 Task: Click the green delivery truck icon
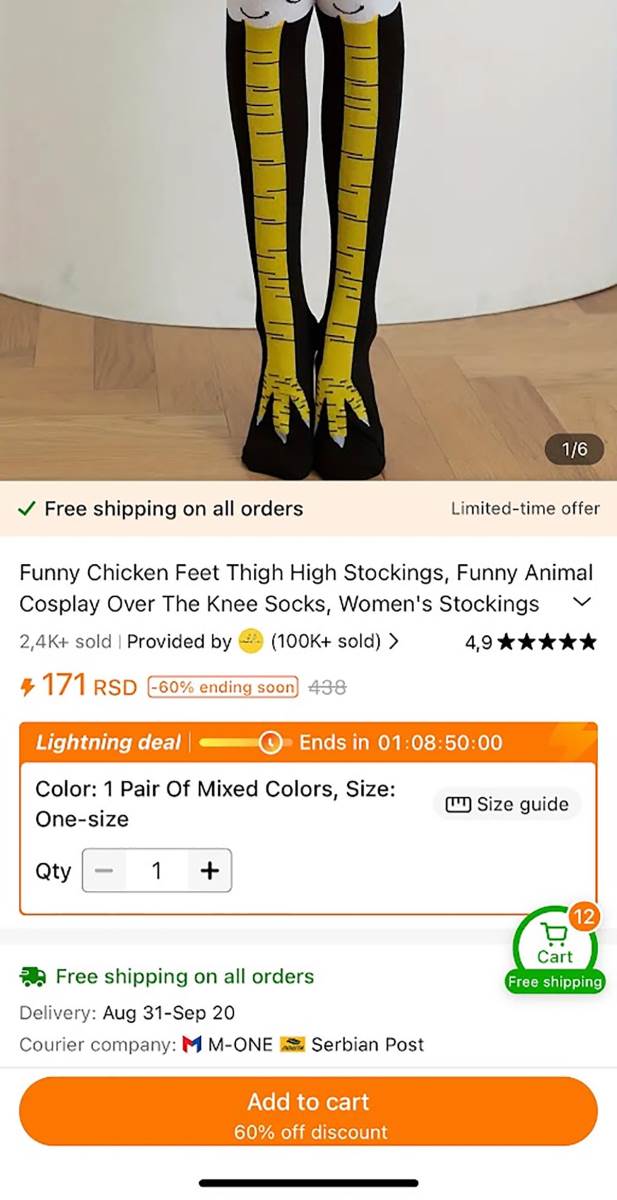(33, 976)
